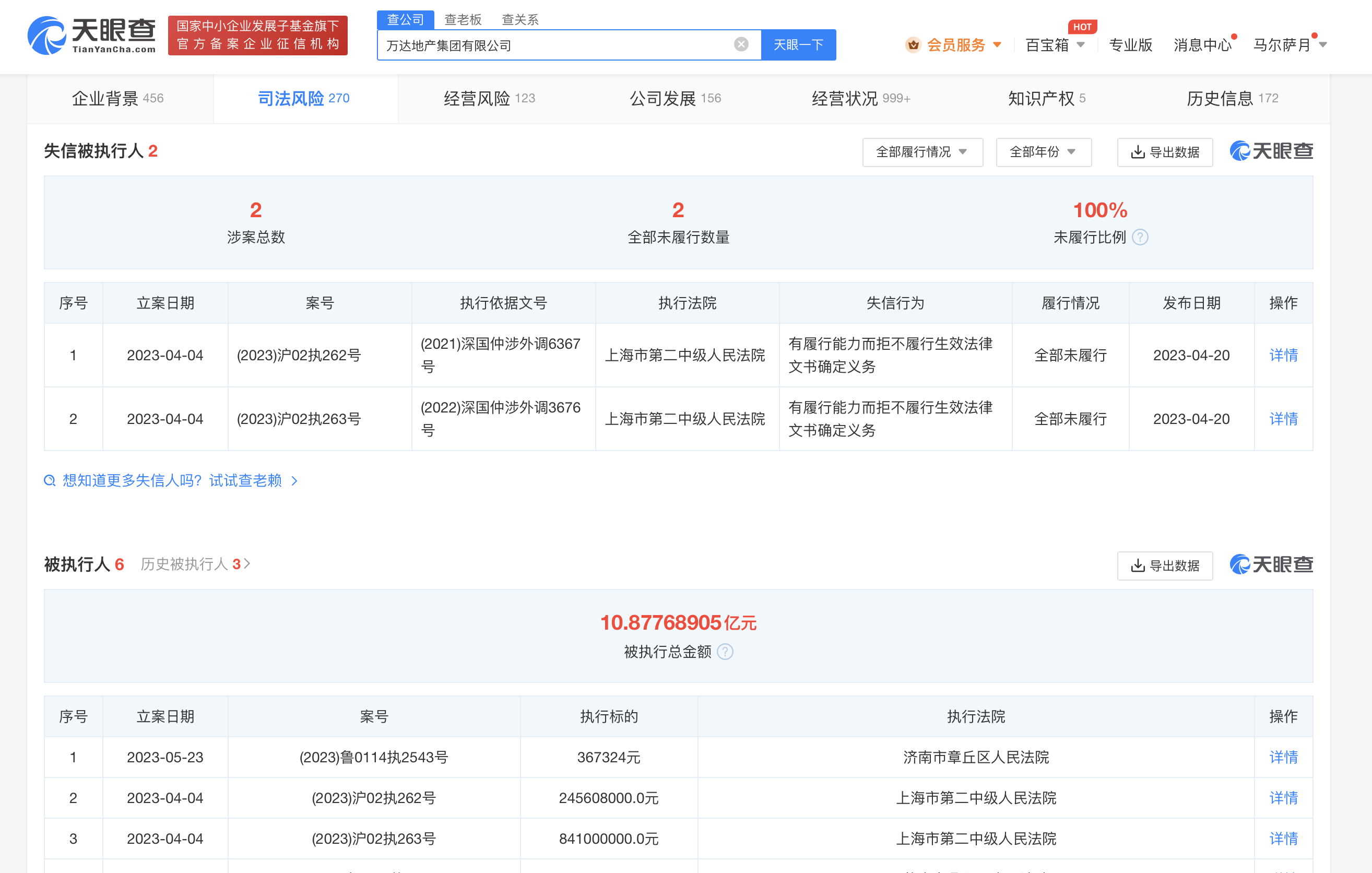The image size is (1372, 873).
Task: Click the download icon in the 失信被执行人 export button
Action: point(1137,151)
